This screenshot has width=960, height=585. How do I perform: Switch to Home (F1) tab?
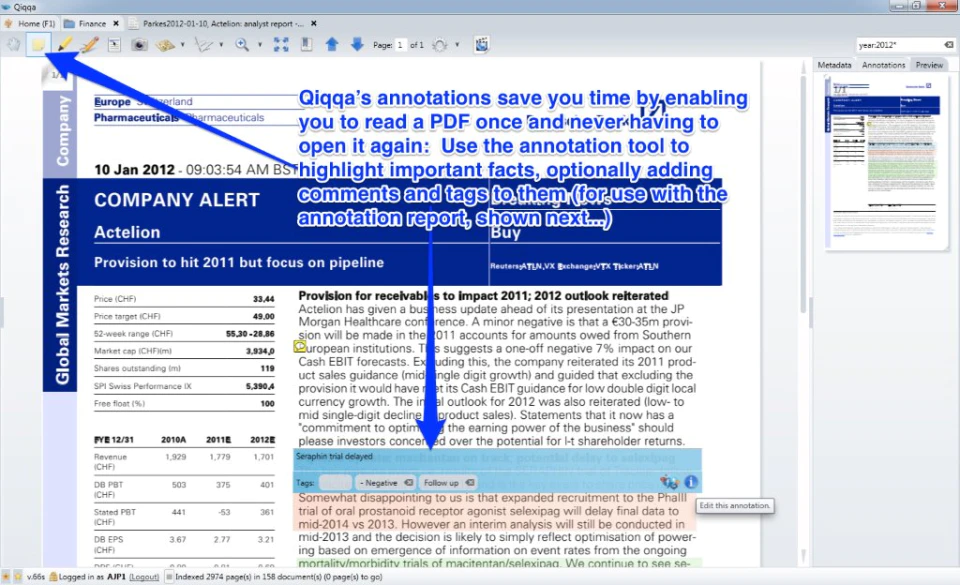coord(29,23)
